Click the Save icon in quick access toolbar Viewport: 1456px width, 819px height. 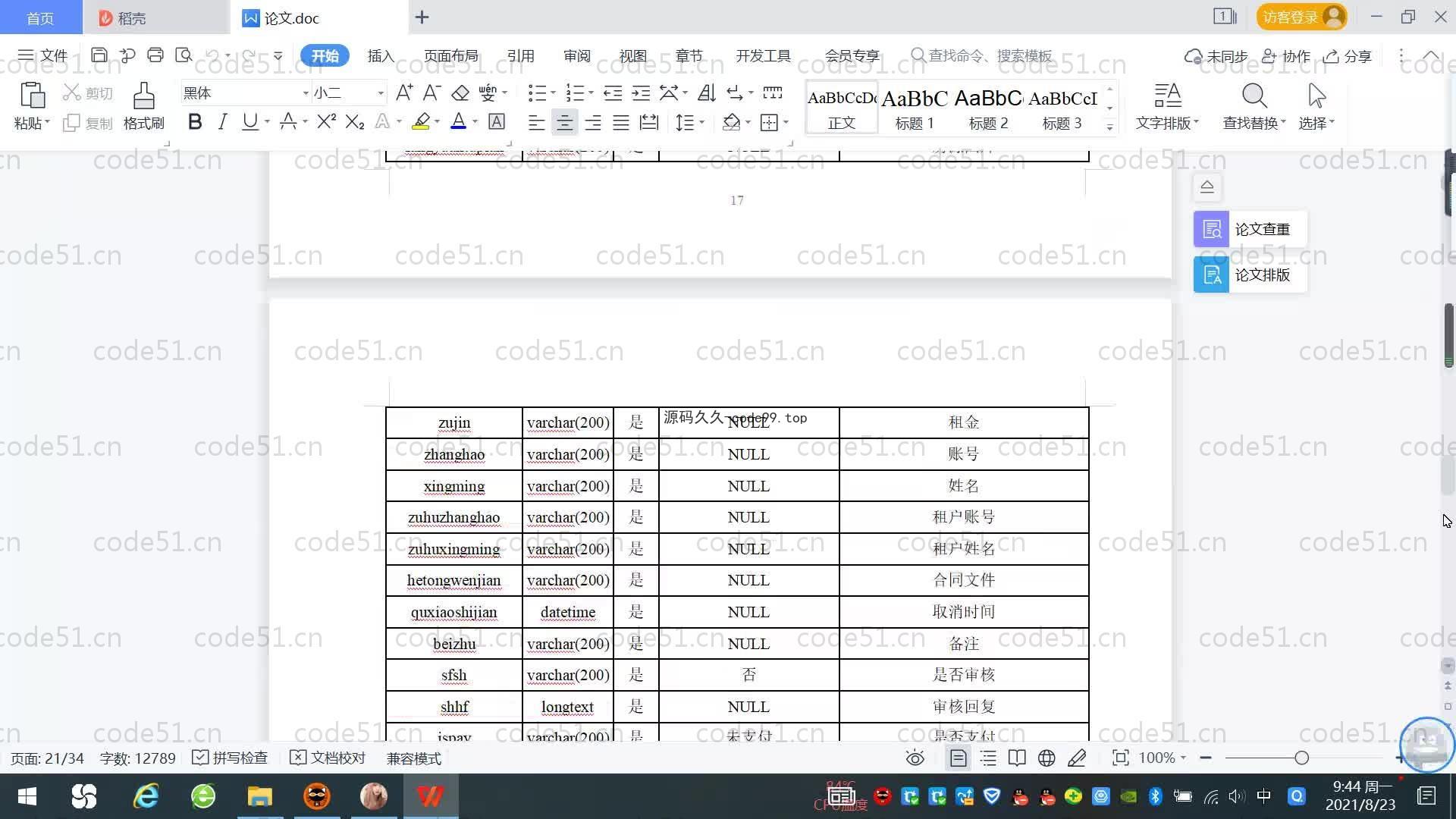click(x=99, y=55)
